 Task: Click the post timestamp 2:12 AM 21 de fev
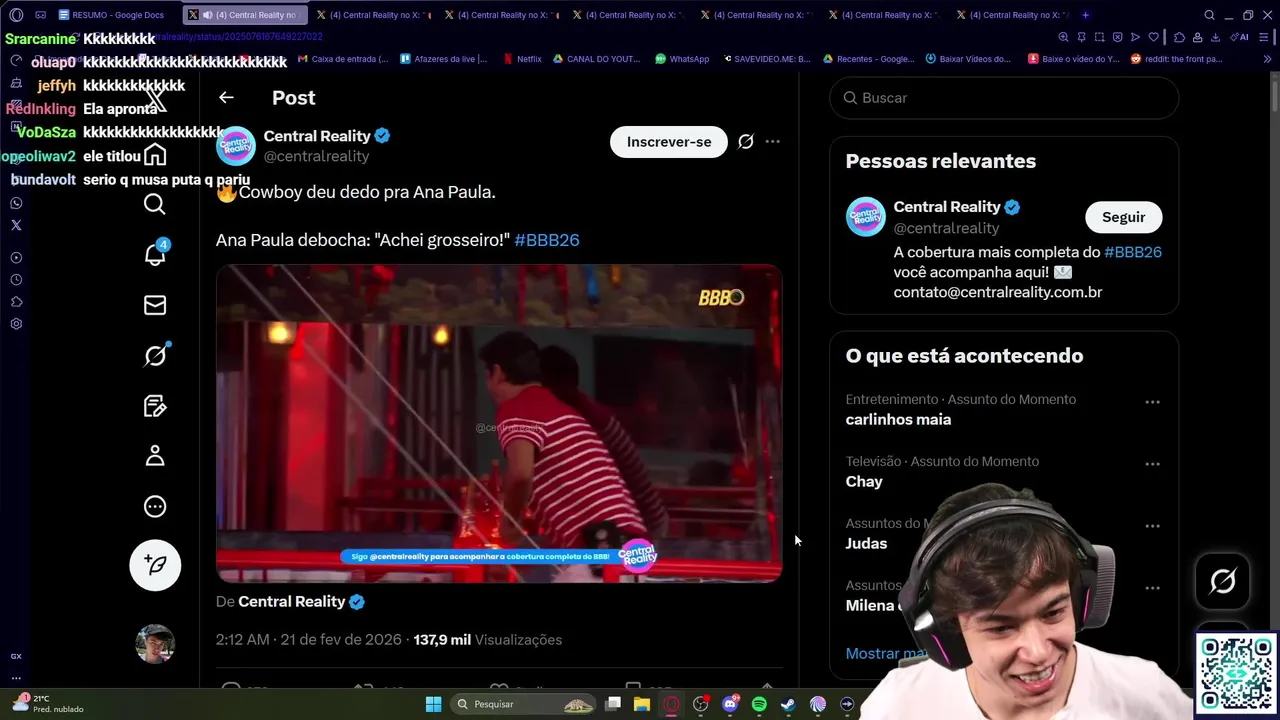point(308,640)
